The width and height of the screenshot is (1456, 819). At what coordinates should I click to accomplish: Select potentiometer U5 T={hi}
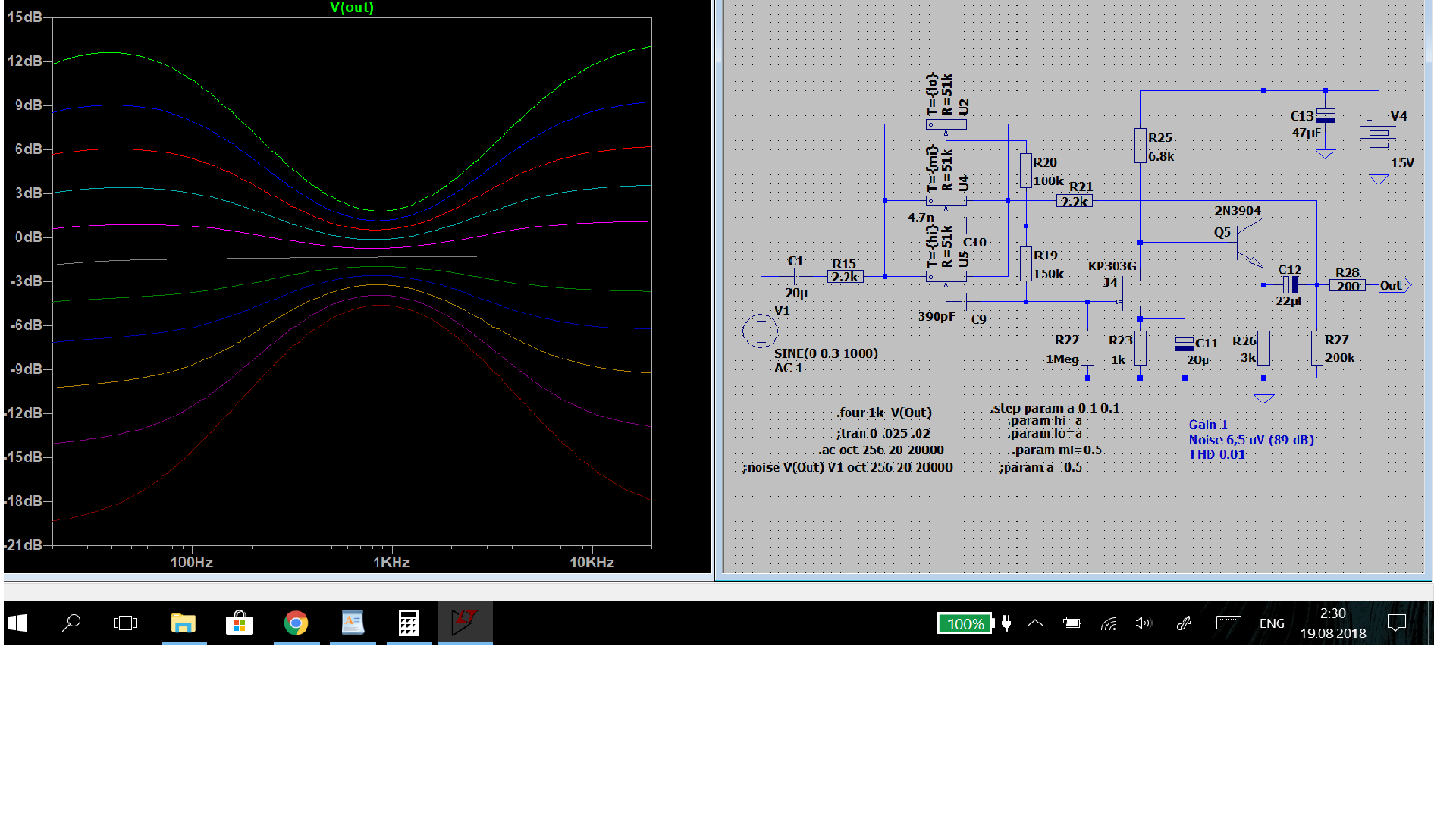click(946, 277)
